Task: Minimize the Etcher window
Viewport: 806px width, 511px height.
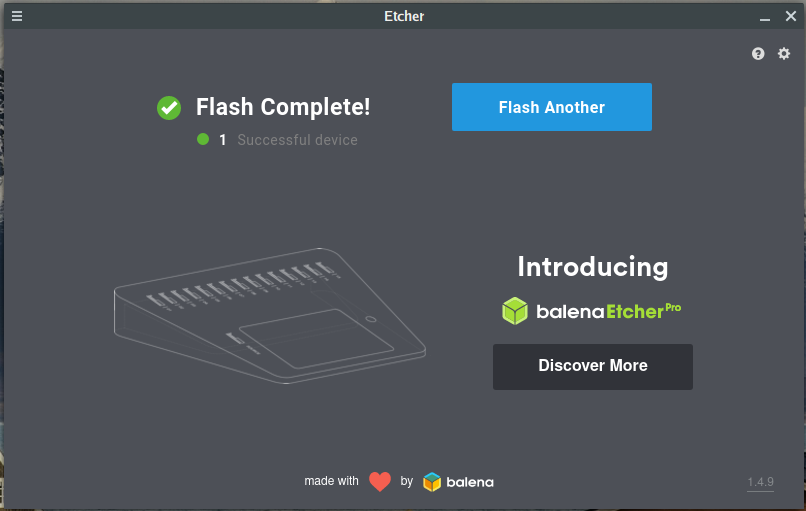Action: click(764, 16)
